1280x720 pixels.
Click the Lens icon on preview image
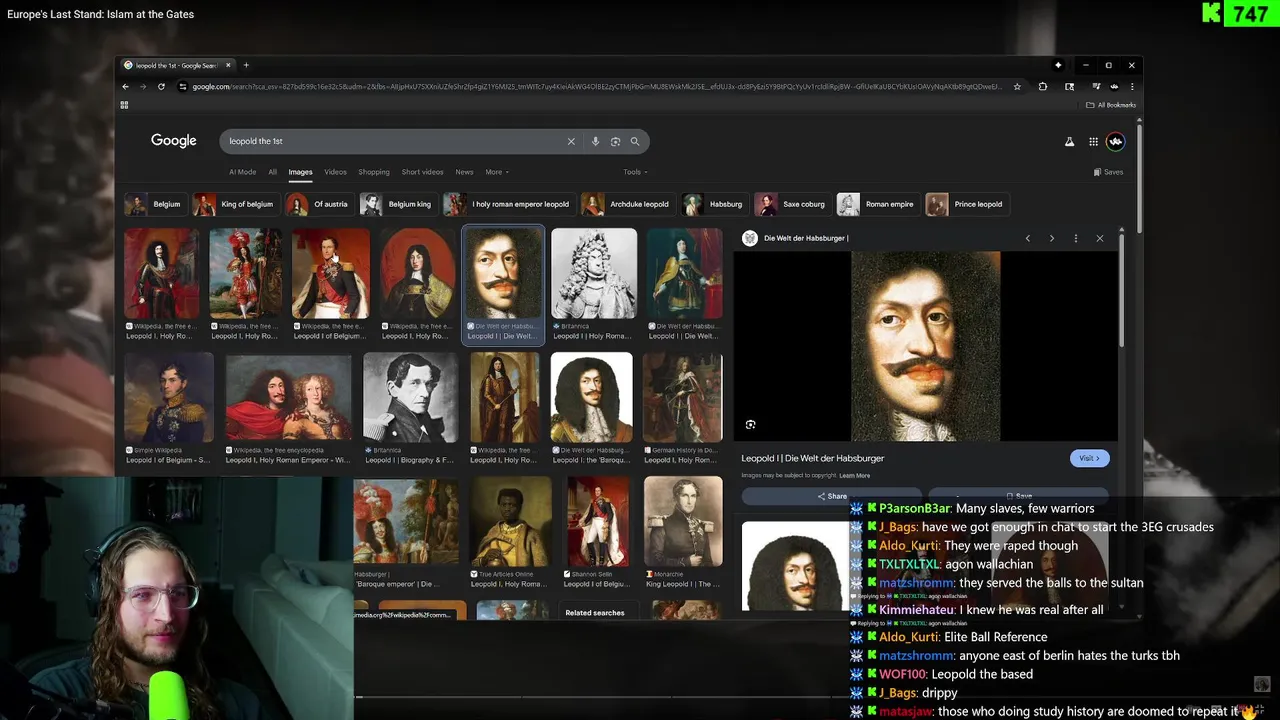pos(750,424)
